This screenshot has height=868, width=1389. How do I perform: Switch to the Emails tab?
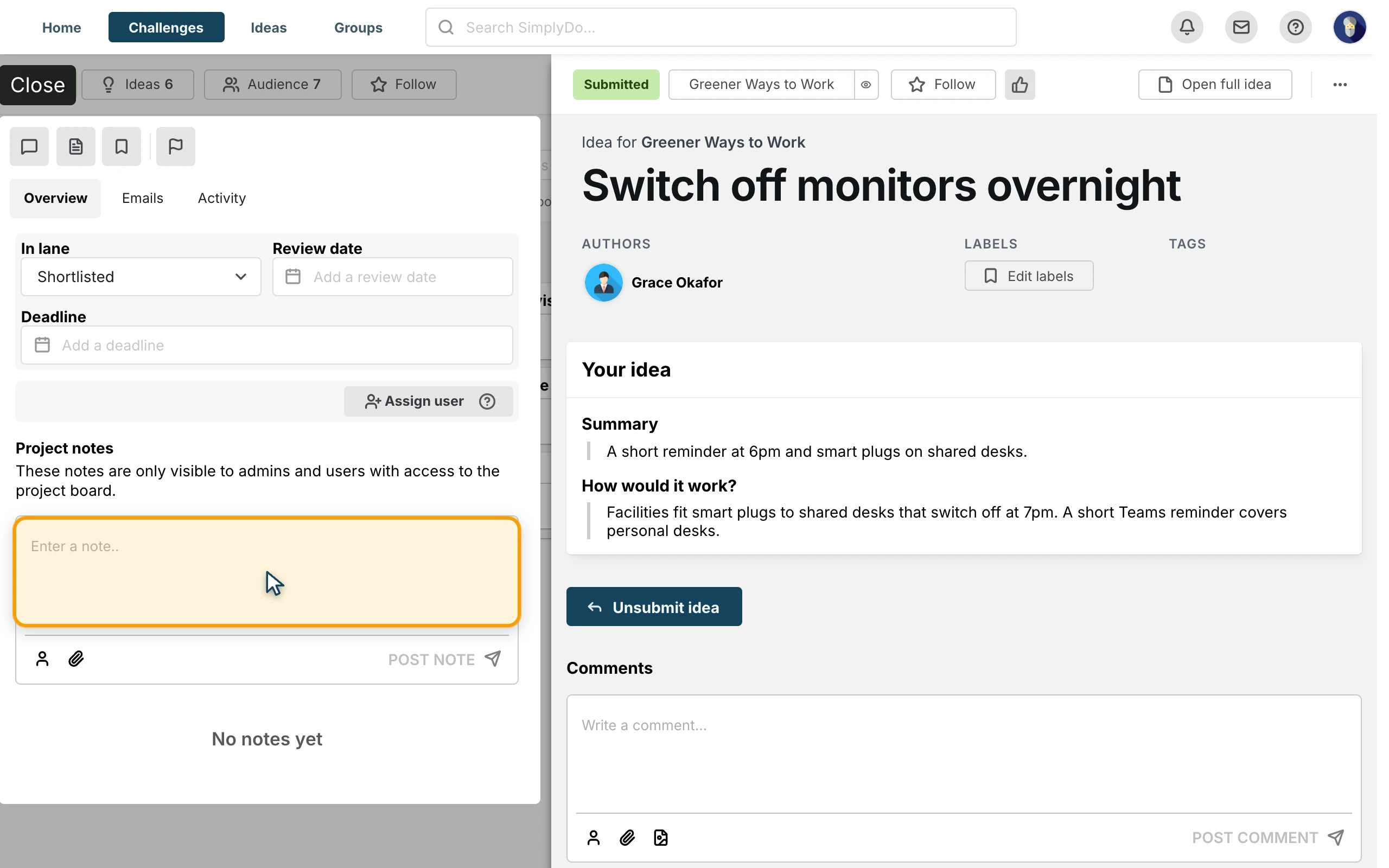coord(142,198)
